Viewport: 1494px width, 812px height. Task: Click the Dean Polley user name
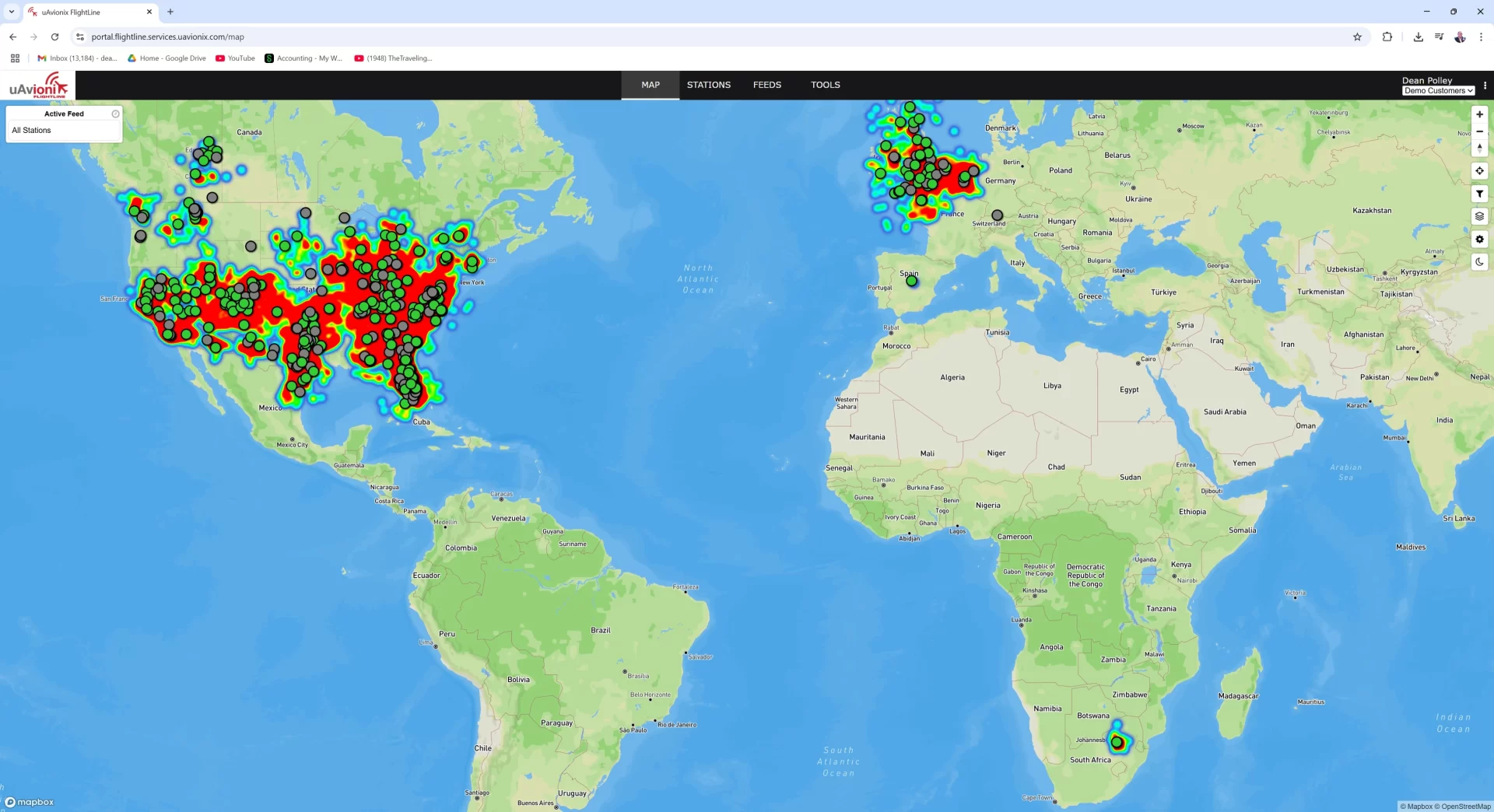click(1427, 80)
